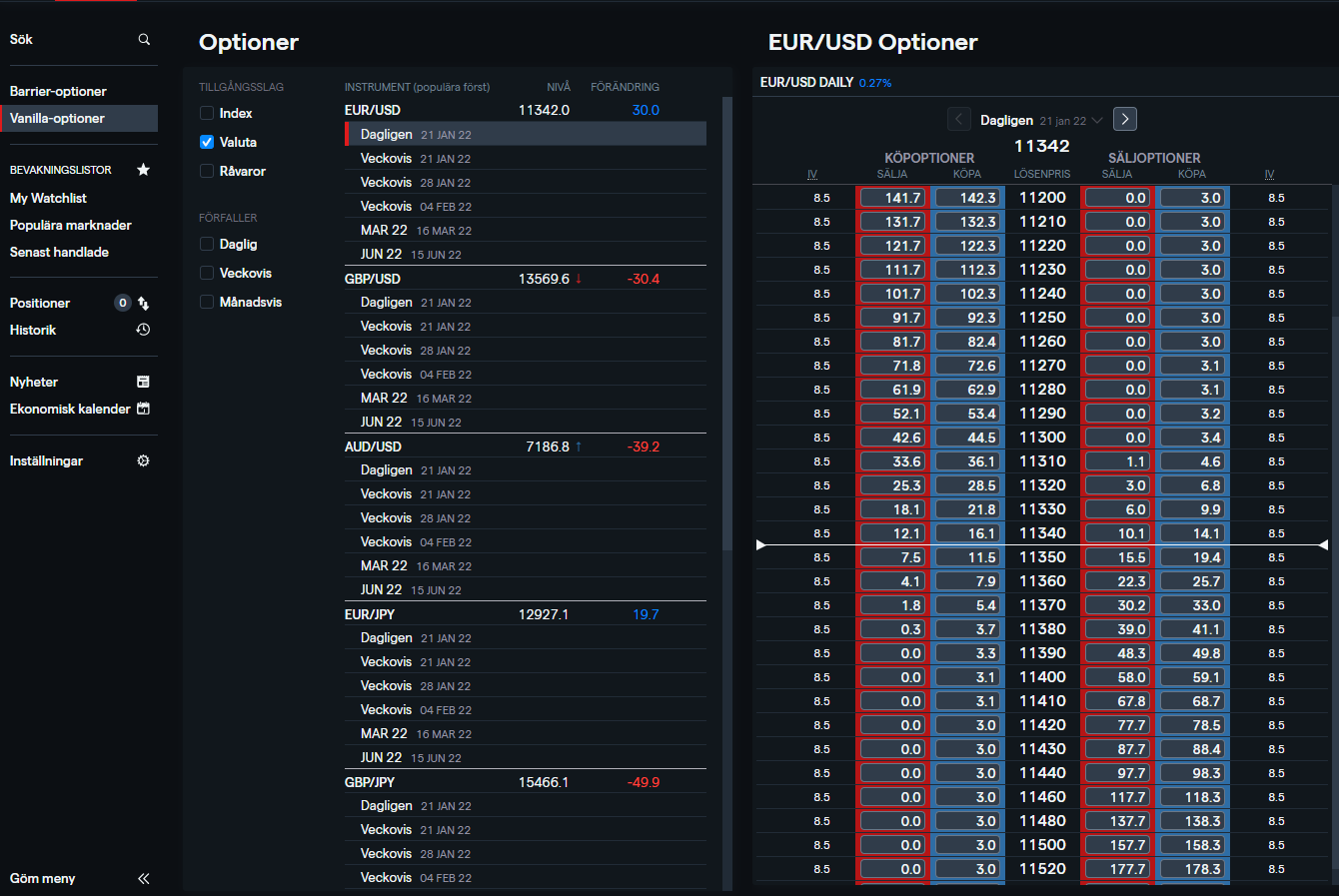Click the Ekonomisk kalender calendar icon
This screenshot has height=896, width=1339.
coord(143,409)
